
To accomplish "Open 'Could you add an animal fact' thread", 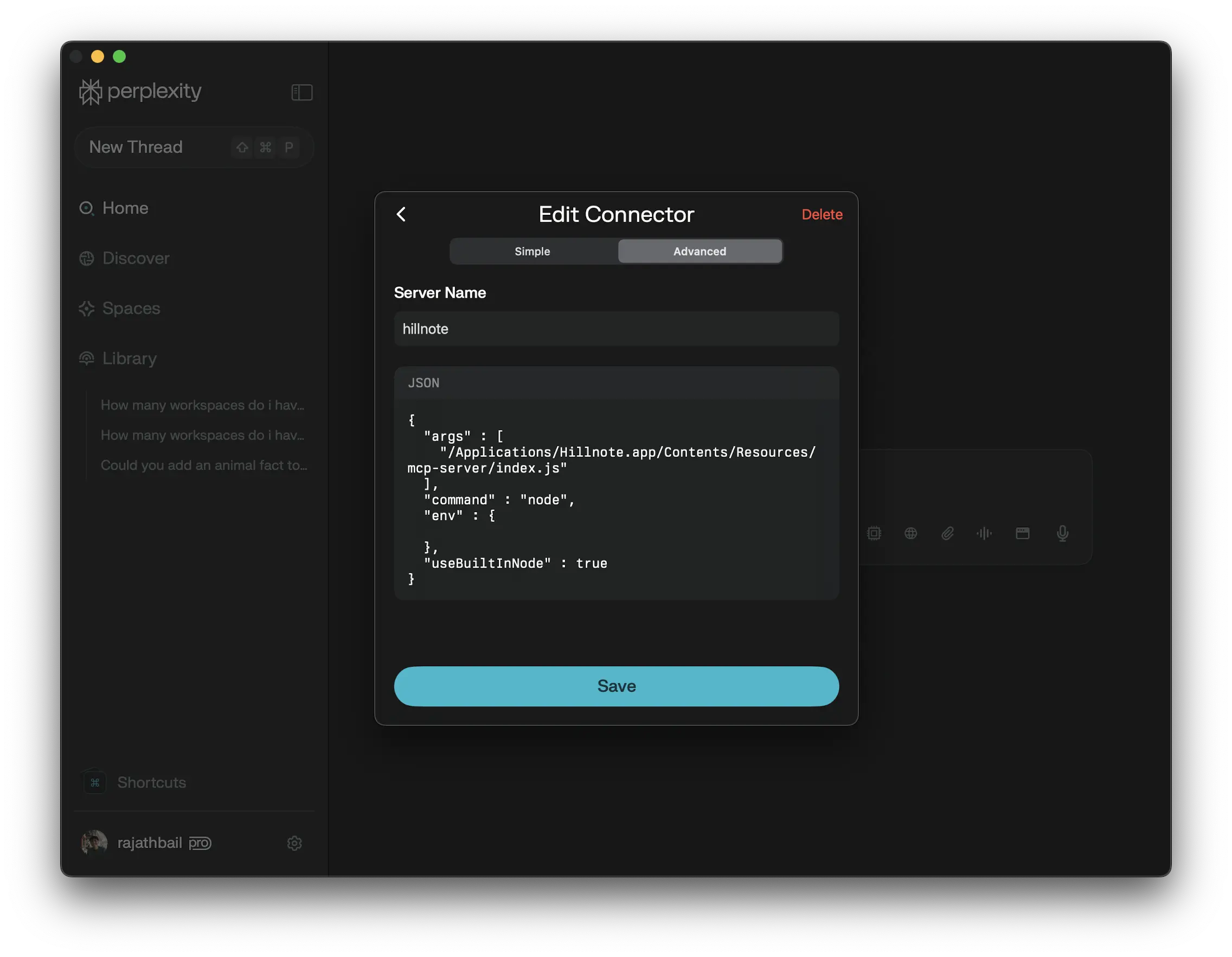I will [x=204, y=465].
